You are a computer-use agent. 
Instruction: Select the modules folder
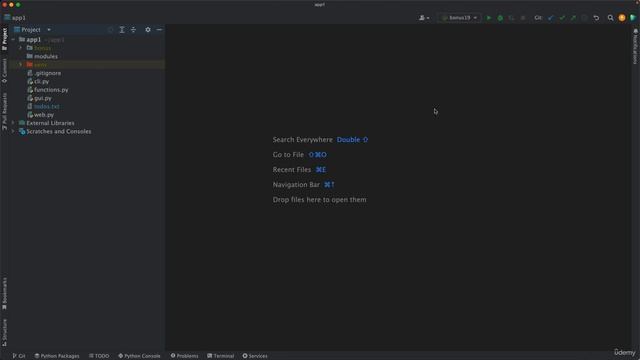click(x=46, y=56)
